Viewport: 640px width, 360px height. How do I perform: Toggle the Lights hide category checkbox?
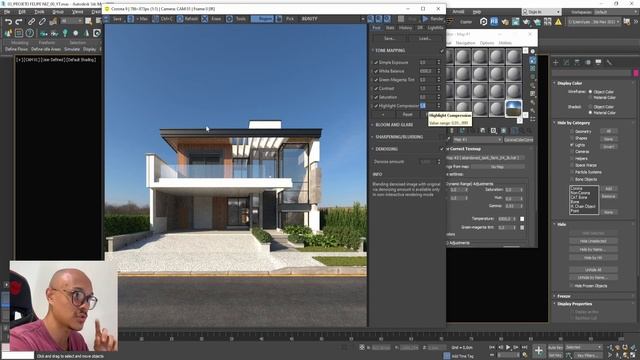coord(571,145)
